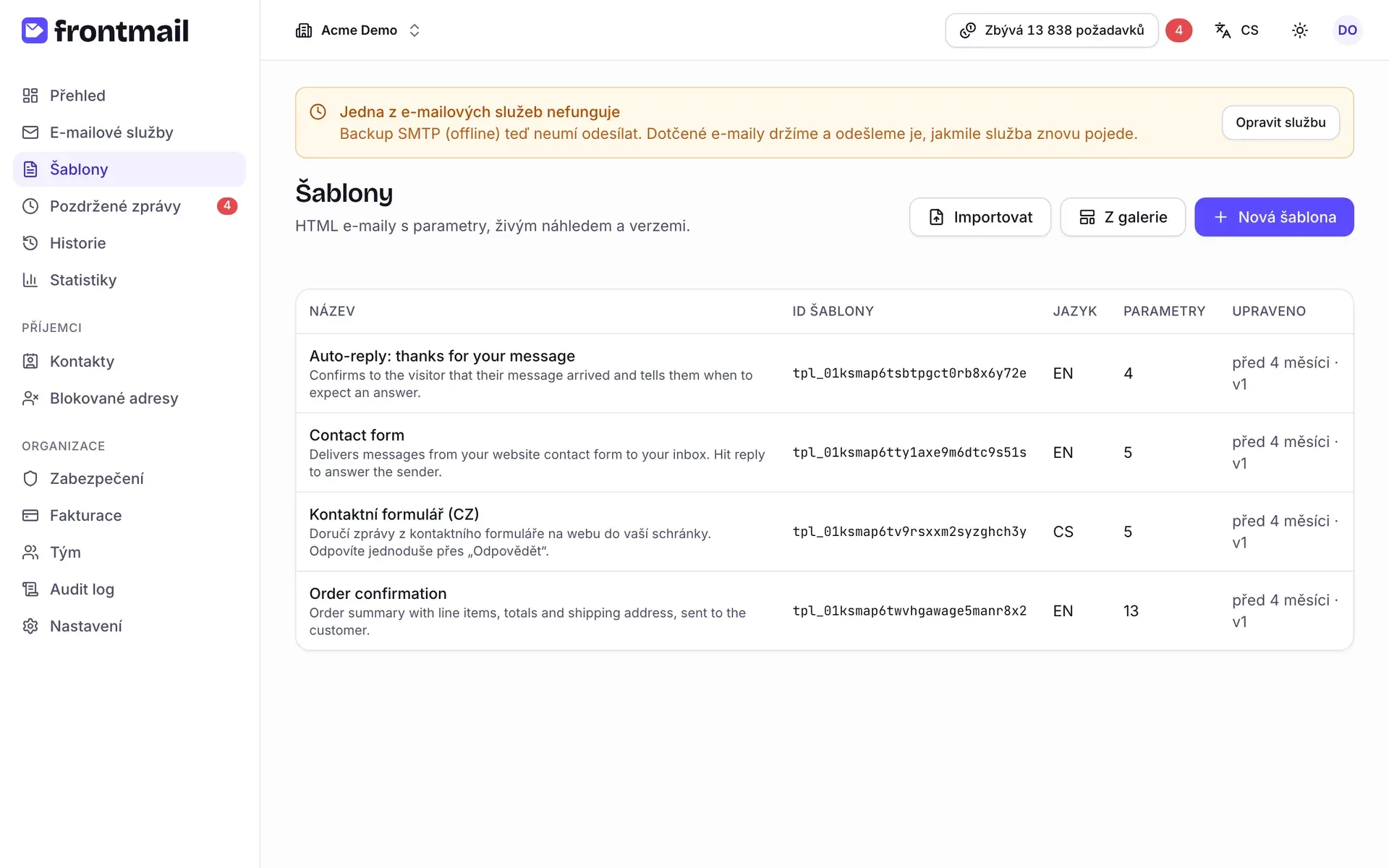The width and height of the screenshot is (1389, 868).
Task: Open Zabezpečení in Organizace section
Action: click(x=129, y=478)
